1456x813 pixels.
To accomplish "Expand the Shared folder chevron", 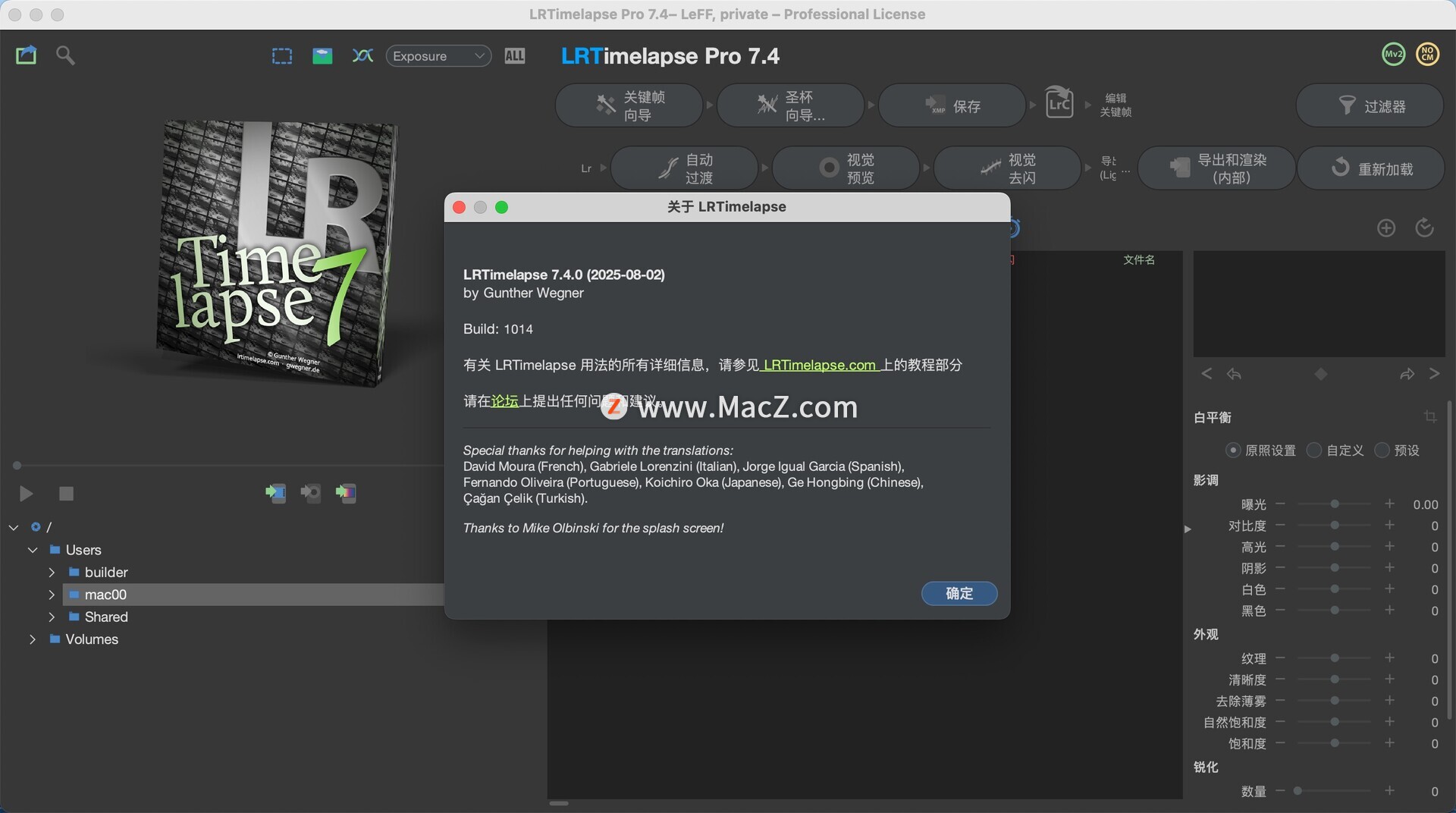I will pos(52,617).
